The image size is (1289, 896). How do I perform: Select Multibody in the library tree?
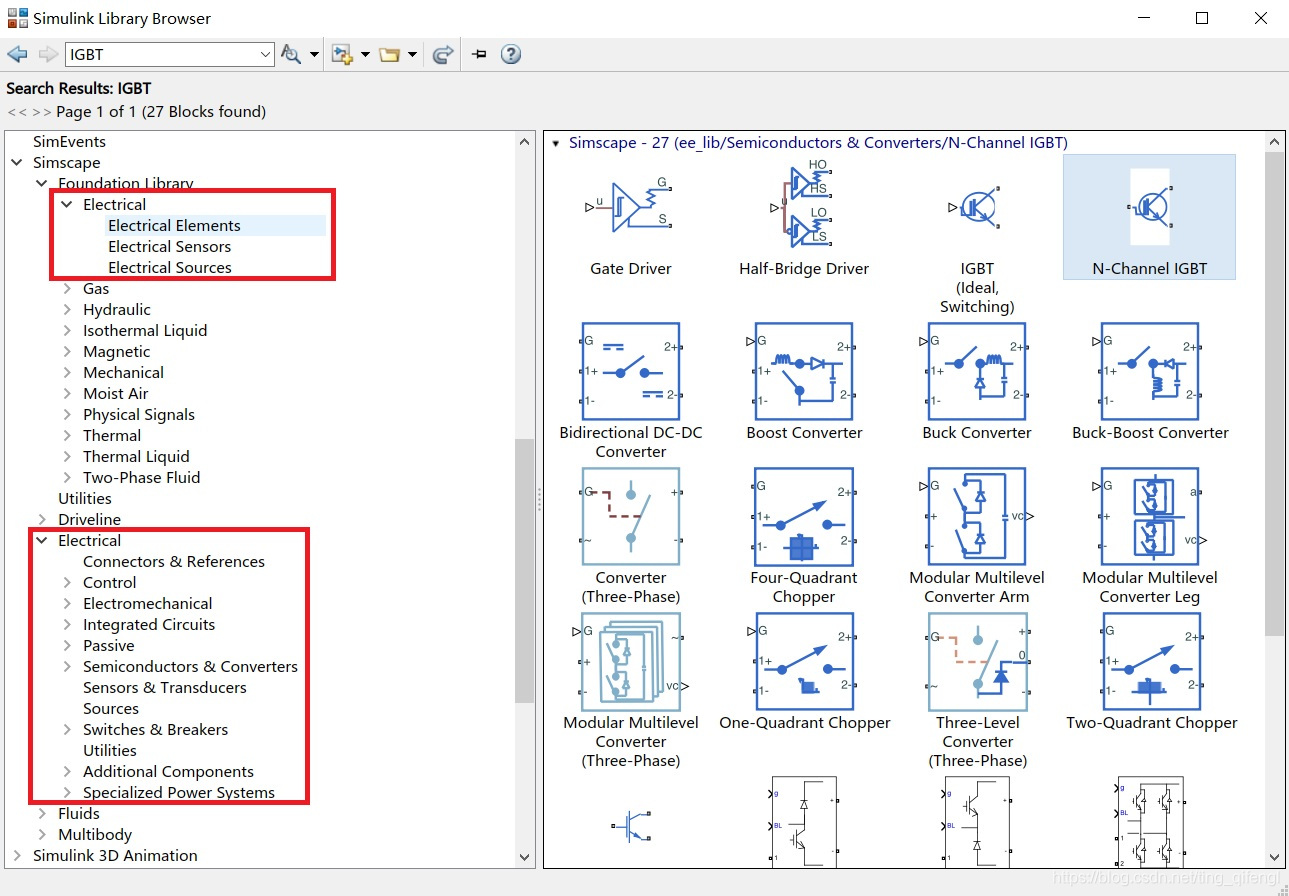coord(95,834)
